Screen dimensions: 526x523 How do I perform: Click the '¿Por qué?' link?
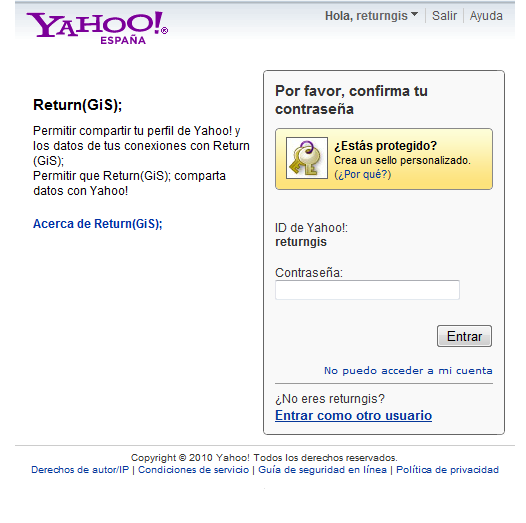point(363,174)
